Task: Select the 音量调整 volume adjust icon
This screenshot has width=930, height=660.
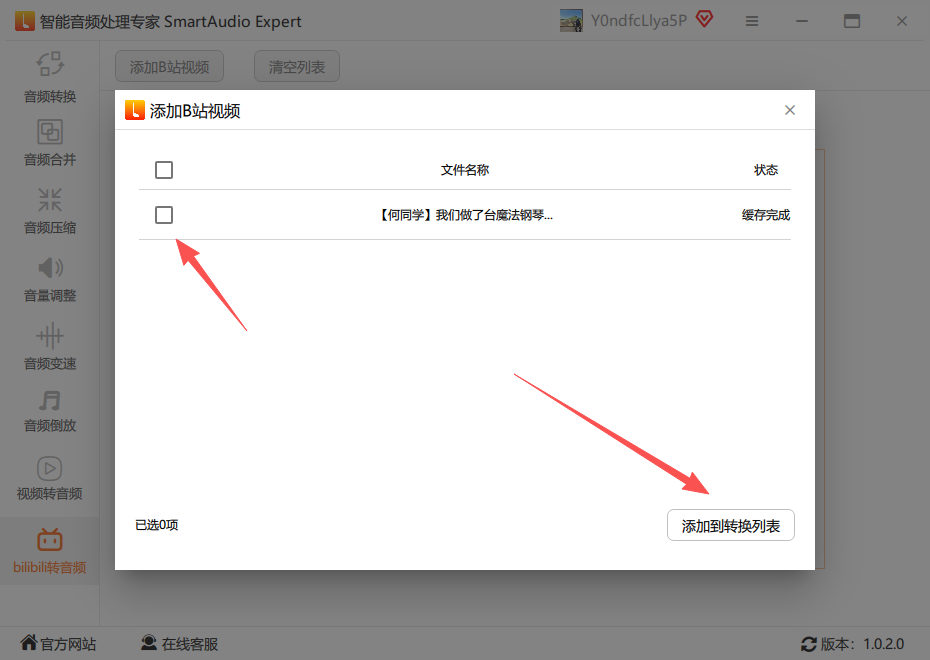Action: coord(50,267)
